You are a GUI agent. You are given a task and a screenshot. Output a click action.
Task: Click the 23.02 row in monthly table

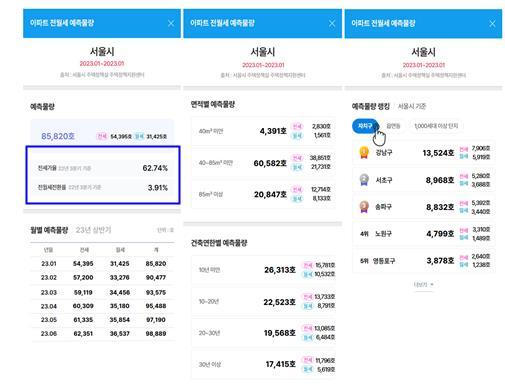coord(102,278)
